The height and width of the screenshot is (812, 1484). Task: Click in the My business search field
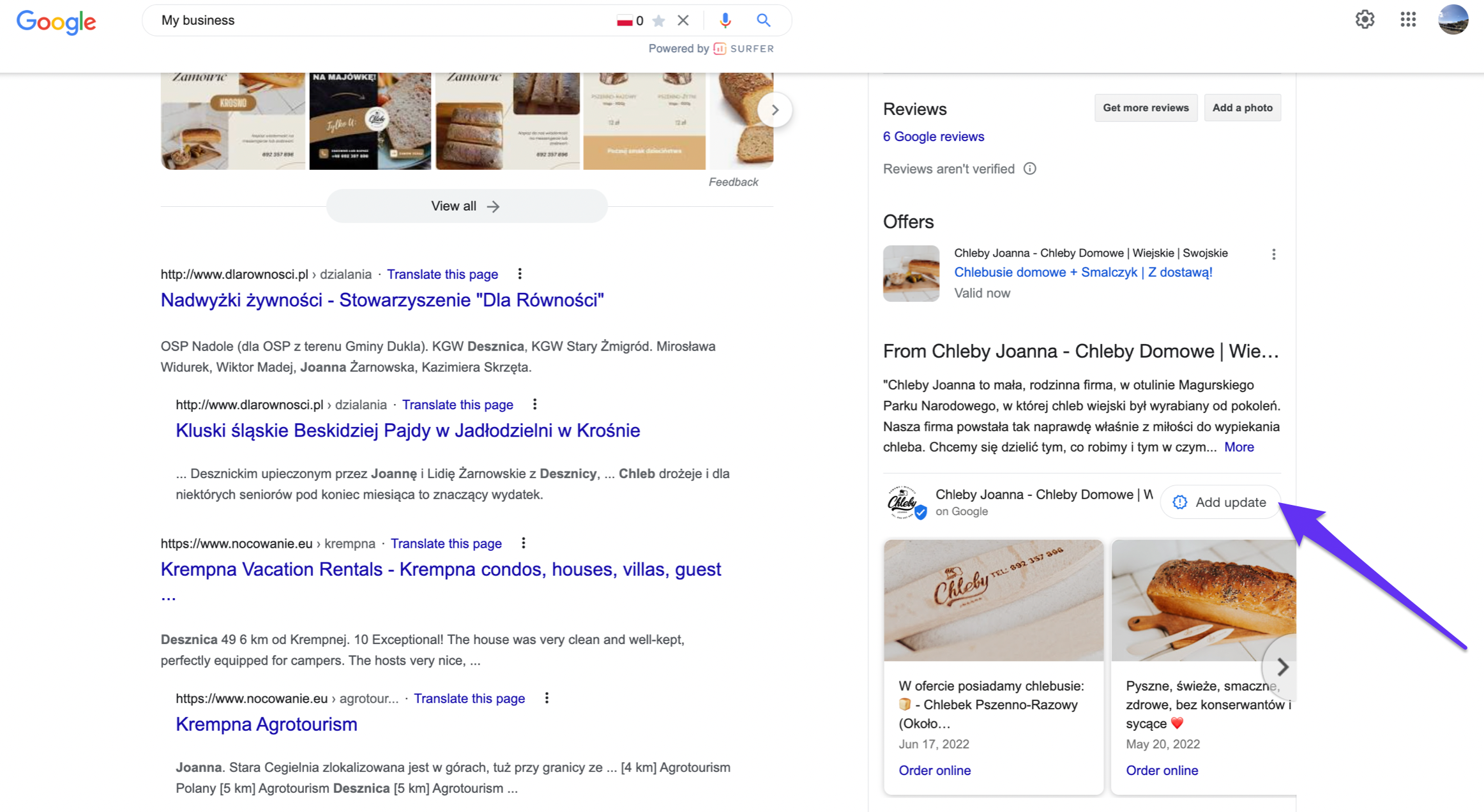pos(383,20)
